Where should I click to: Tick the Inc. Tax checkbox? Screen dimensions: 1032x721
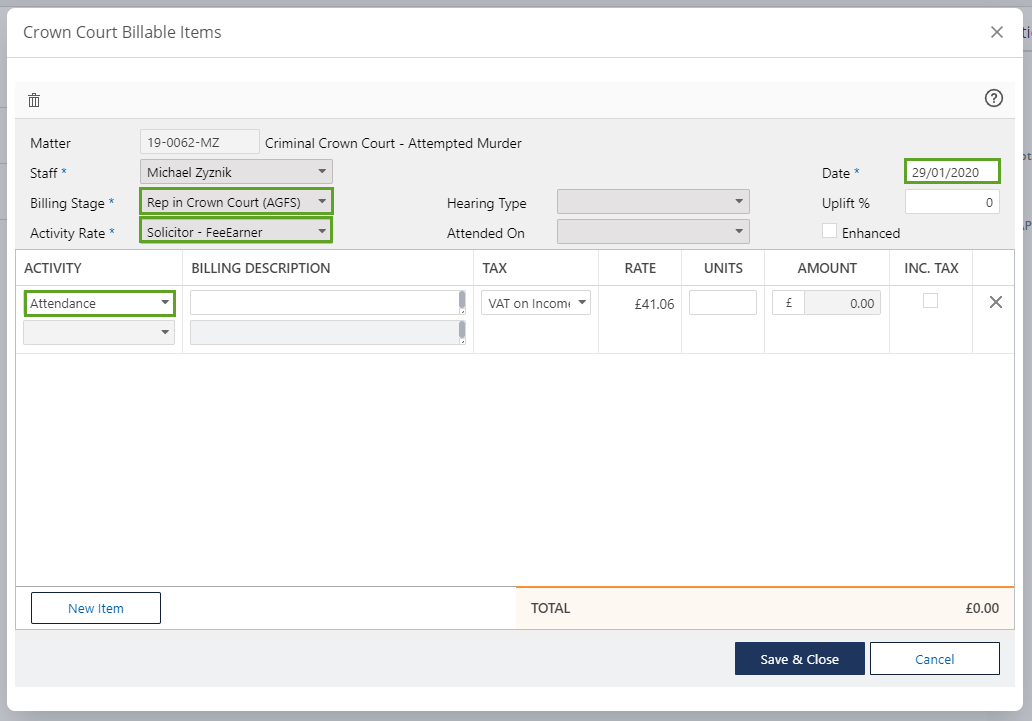(x=930, y=300)
